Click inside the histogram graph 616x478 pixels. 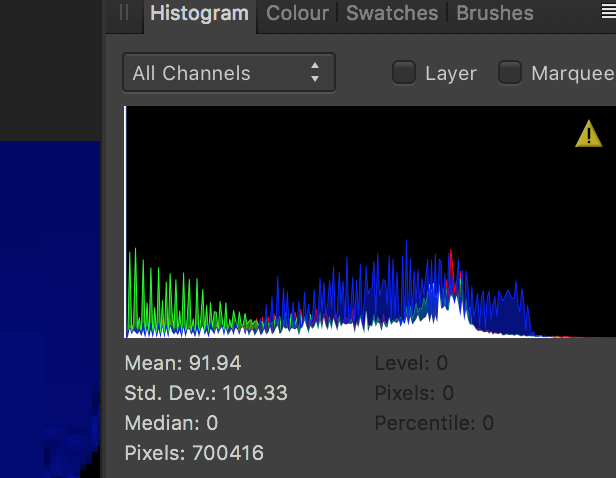(370, 222)
